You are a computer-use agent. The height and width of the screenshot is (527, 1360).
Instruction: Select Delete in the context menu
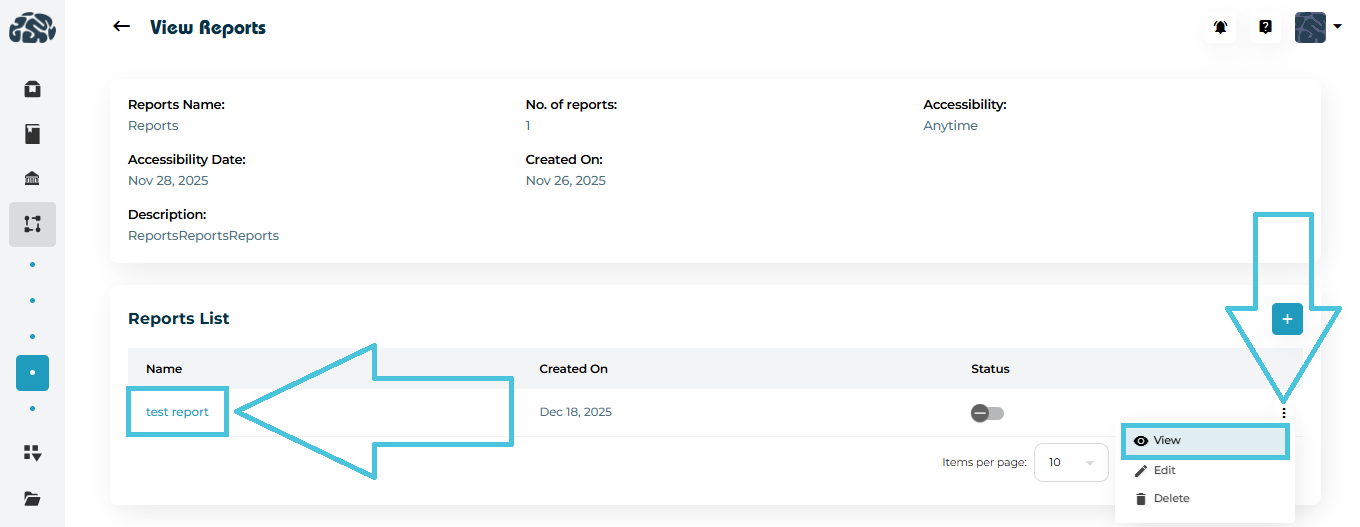(x=1170, y=498)
